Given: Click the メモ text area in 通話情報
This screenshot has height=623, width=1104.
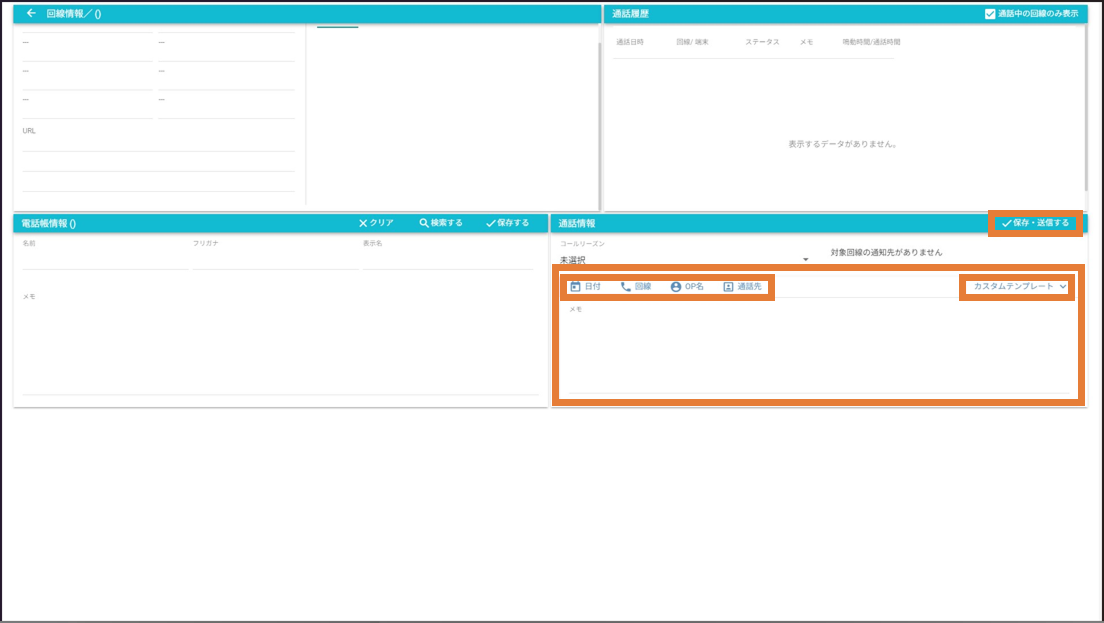Looking at the screenshot, I should coord(818,350).
